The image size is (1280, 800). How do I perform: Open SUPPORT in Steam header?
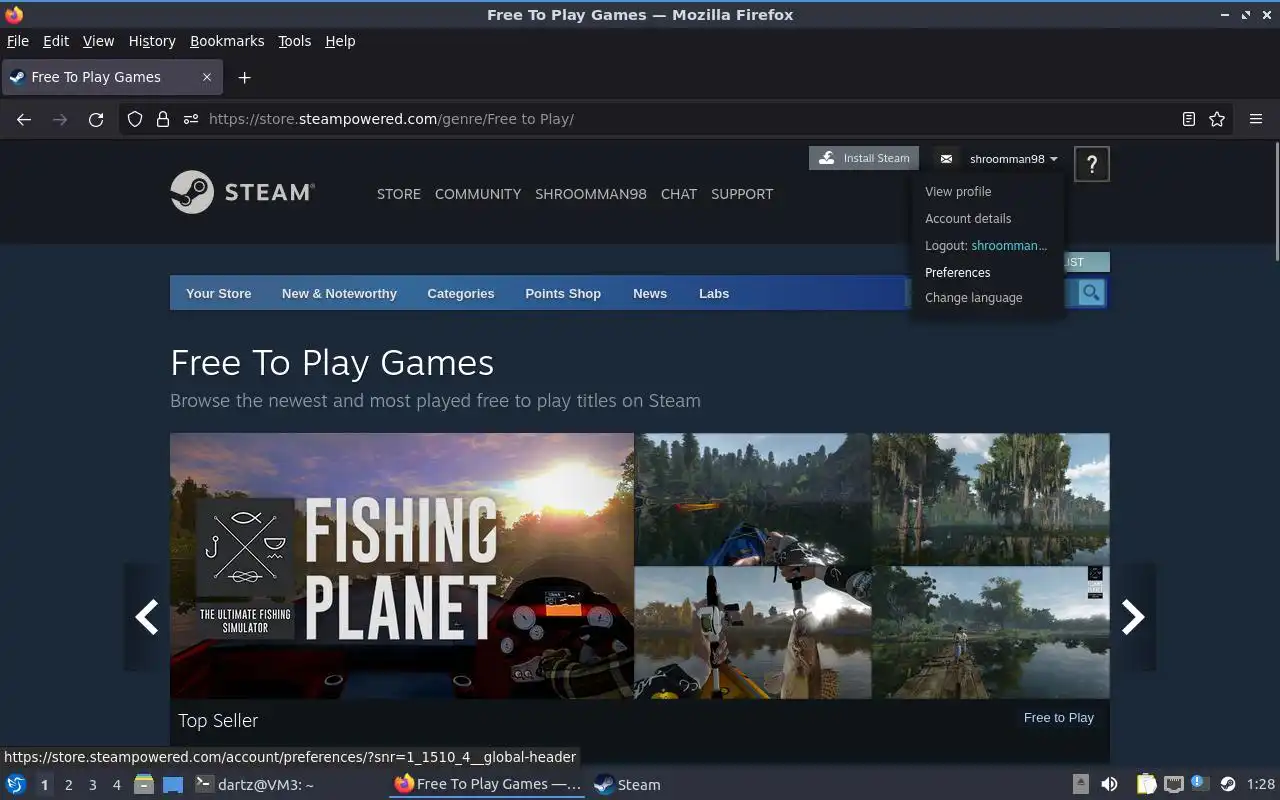click(742, 194)
